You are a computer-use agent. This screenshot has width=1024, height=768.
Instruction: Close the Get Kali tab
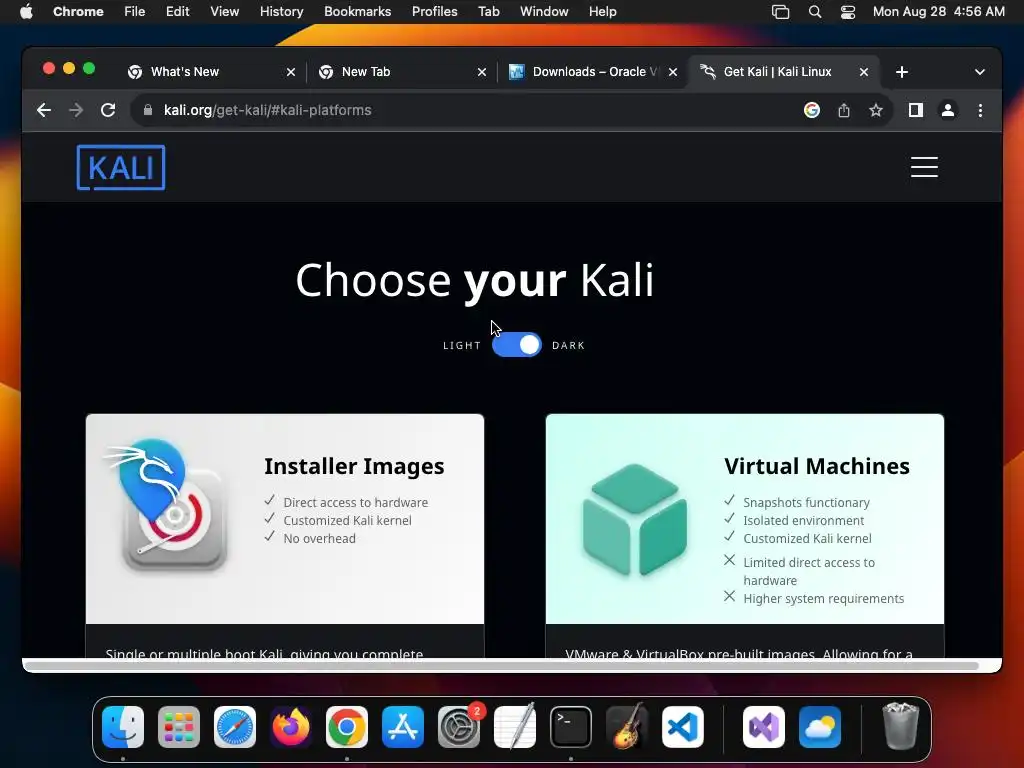pos(863,72)
